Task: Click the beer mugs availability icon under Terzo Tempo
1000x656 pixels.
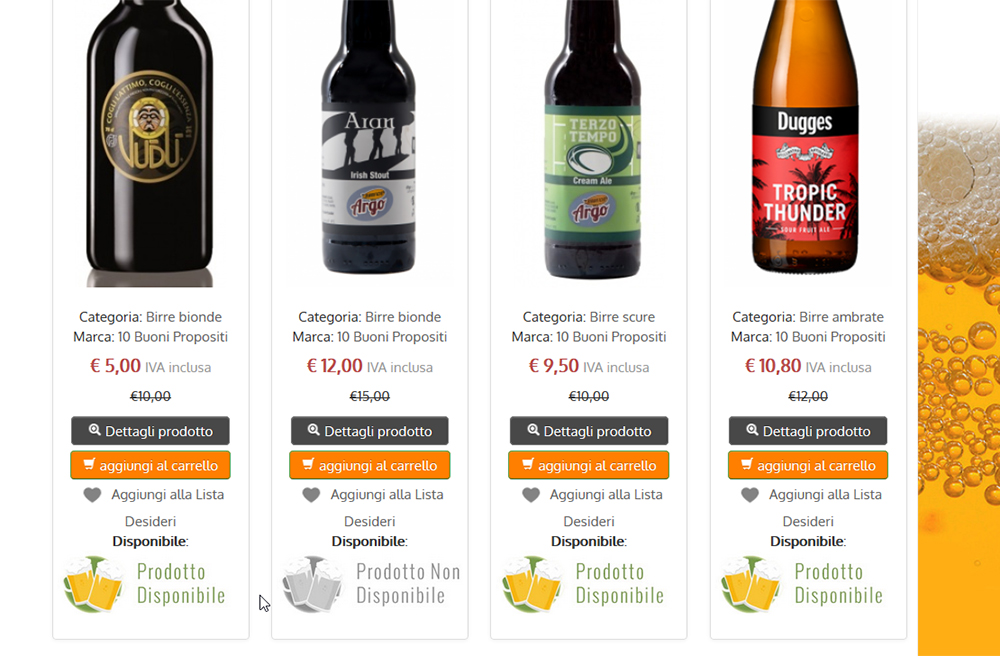Action: pos(533,584)
